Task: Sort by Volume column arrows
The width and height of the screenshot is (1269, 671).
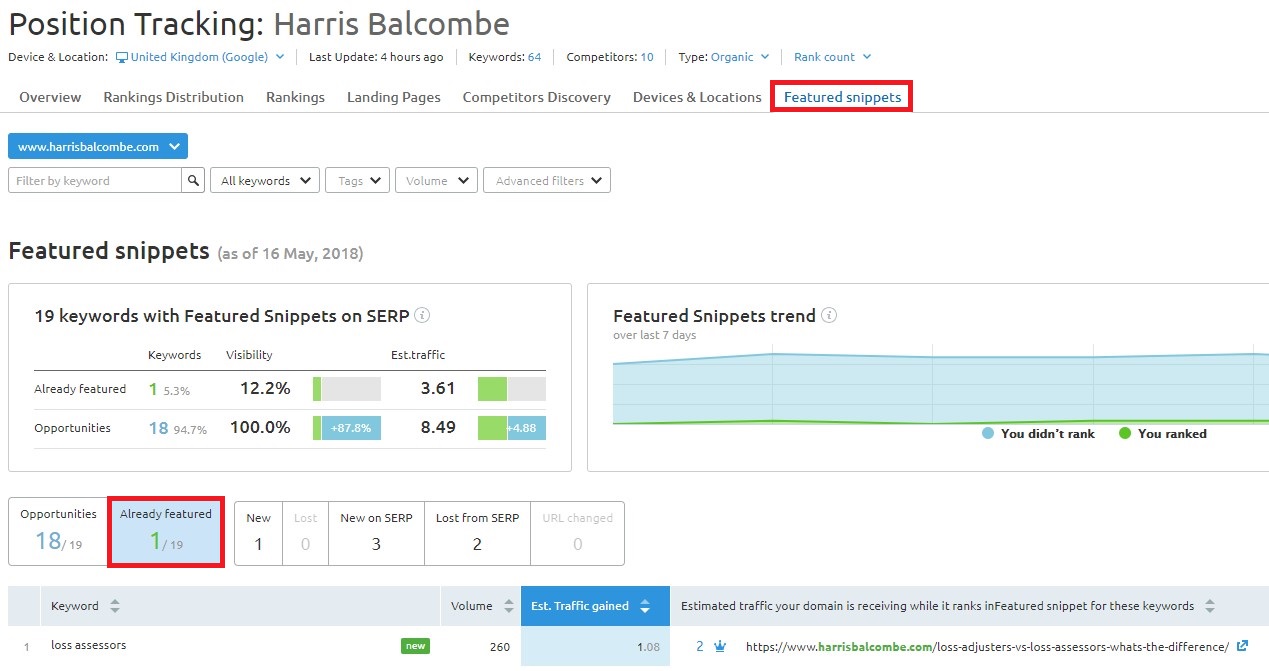Action: [x=507, y=606]
